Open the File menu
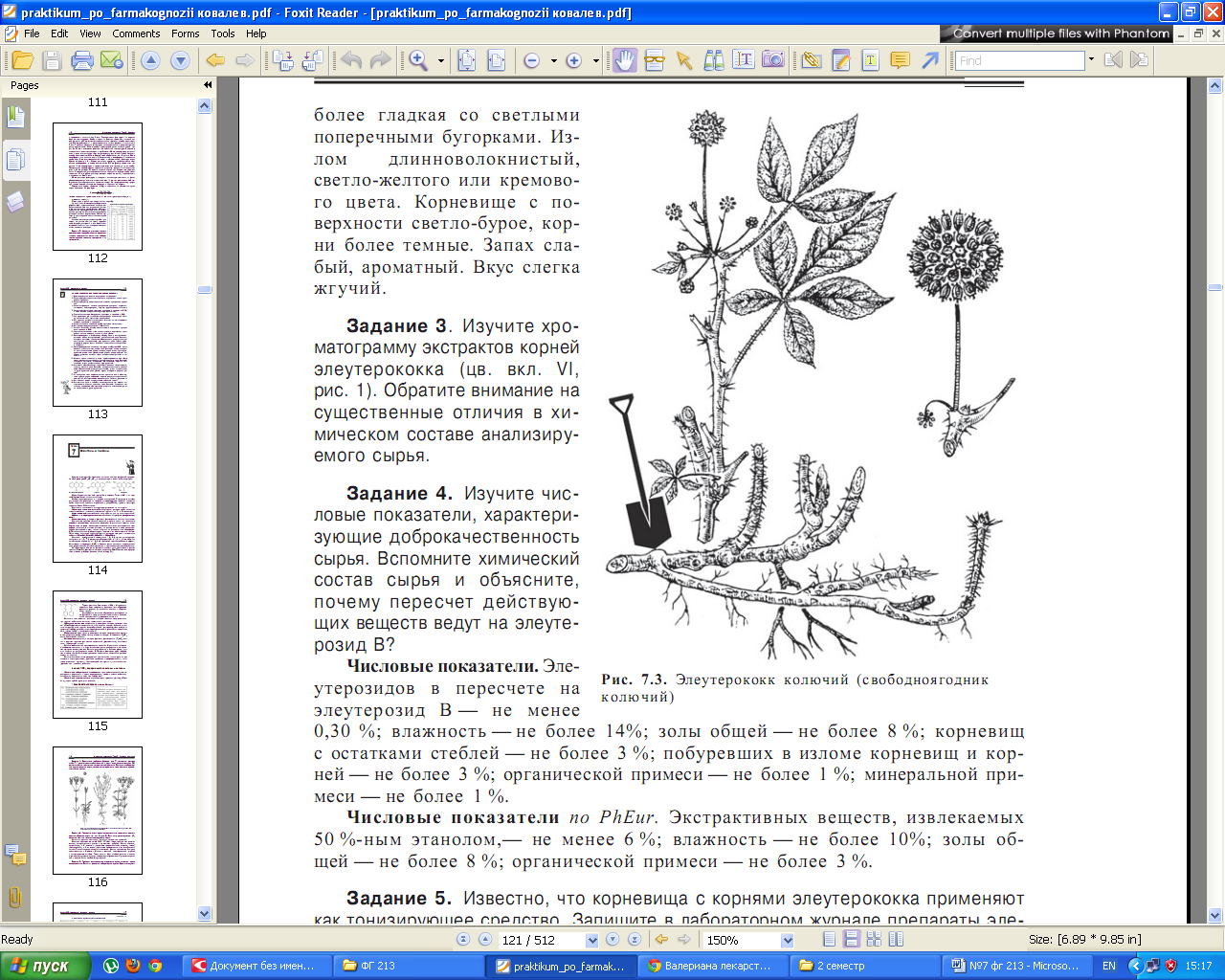 [x=32, y=33]
